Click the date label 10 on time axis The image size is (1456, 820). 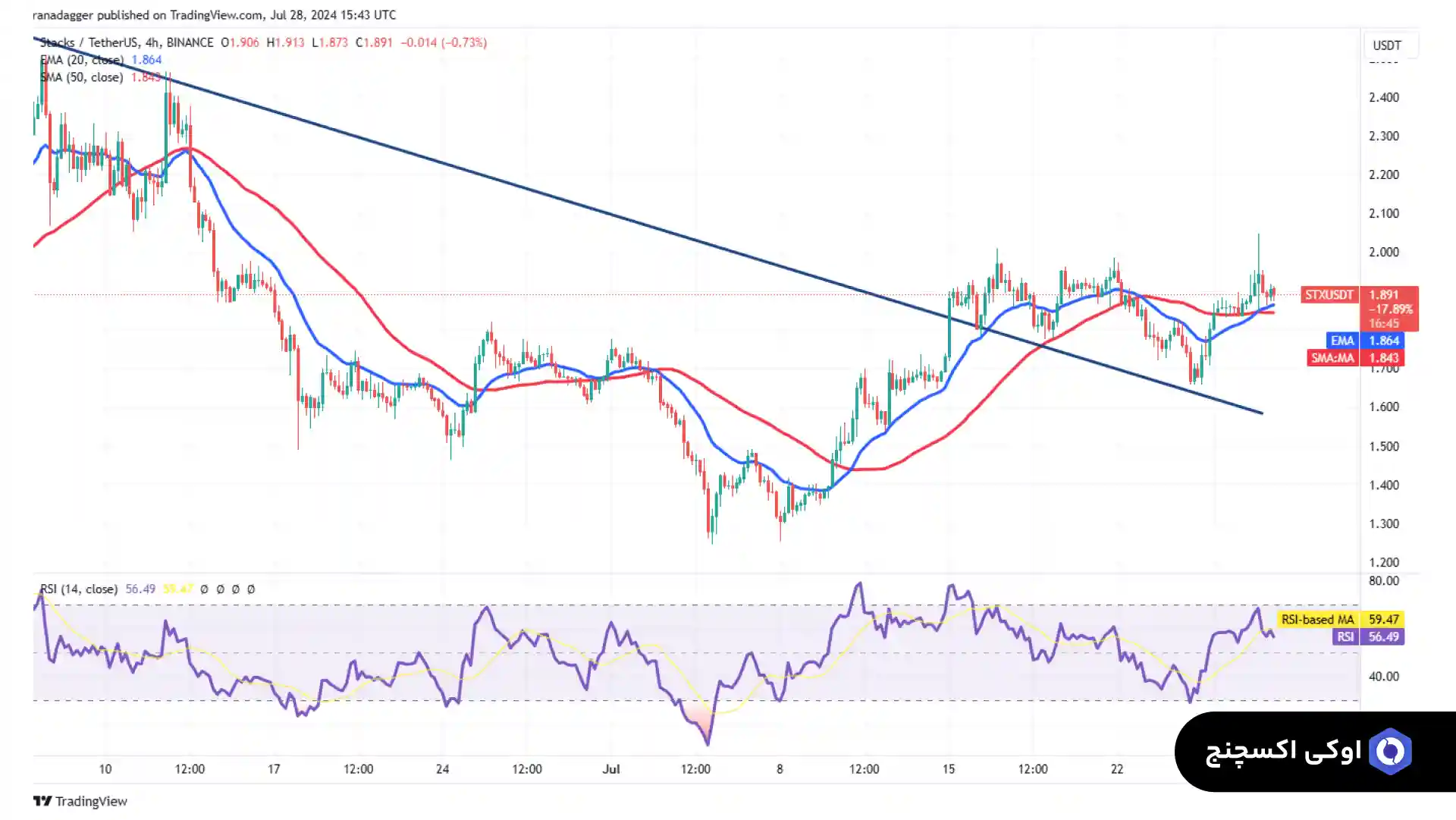105,769
